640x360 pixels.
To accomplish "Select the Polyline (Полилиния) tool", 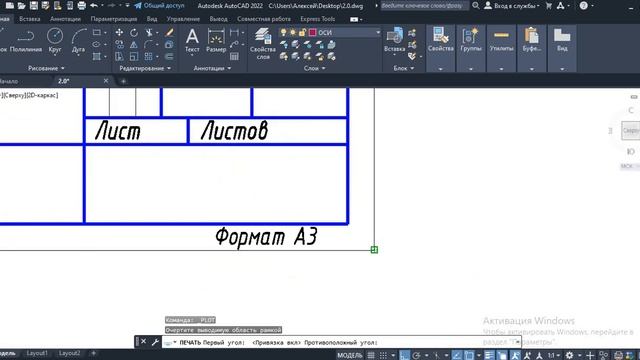I will pos(26,41).
